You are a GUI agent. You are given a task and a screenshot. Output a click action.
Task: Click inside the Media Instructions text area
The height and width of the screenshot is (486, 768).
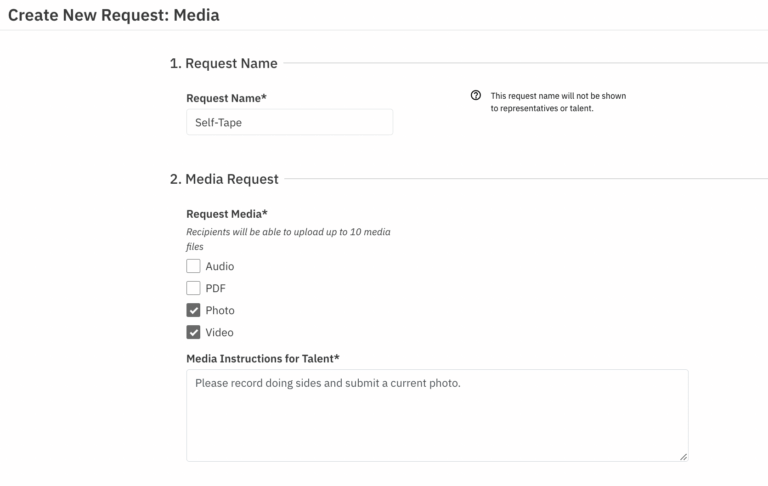click(x=437, y=415)
